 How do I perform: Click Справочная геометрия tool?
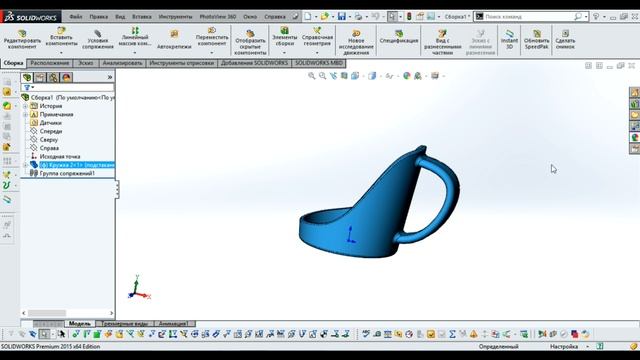(317, 37)
